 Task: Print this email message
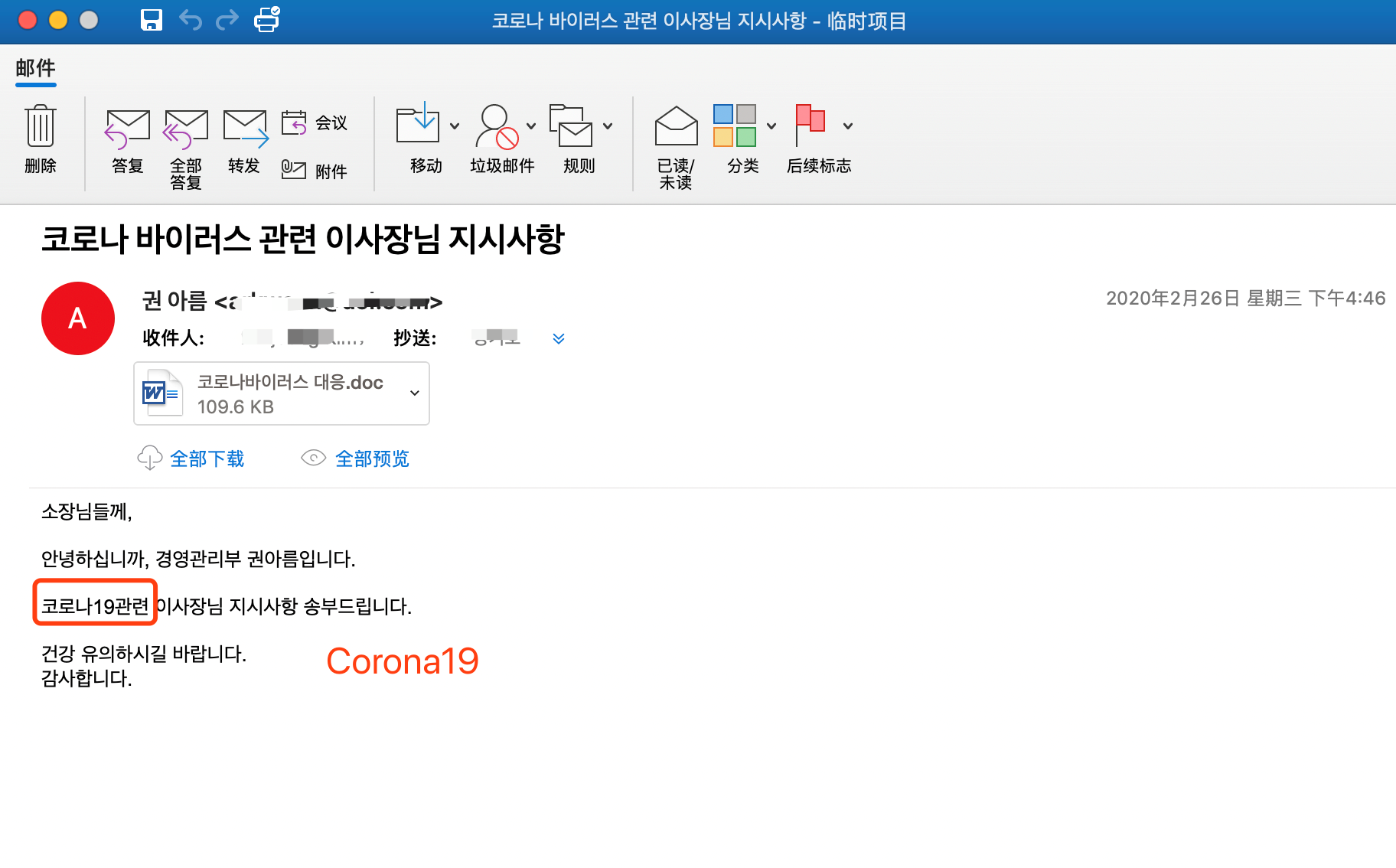[267, 19]
